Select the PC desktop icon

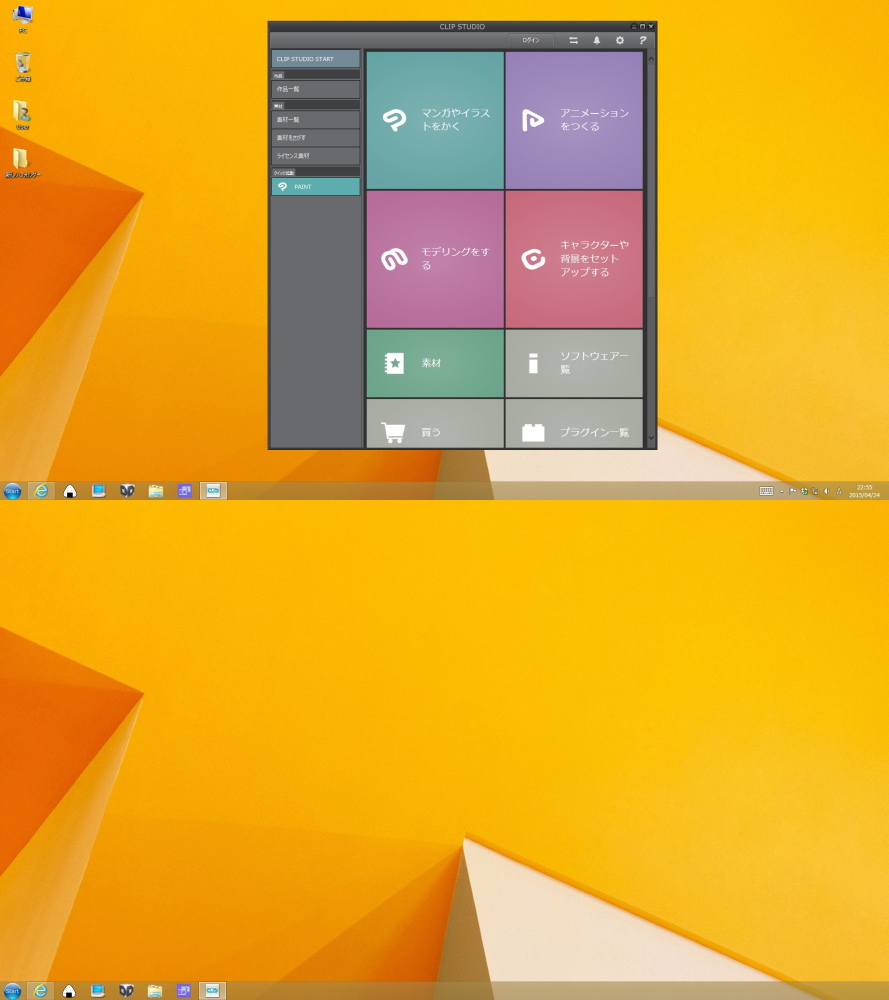point(23,18)
